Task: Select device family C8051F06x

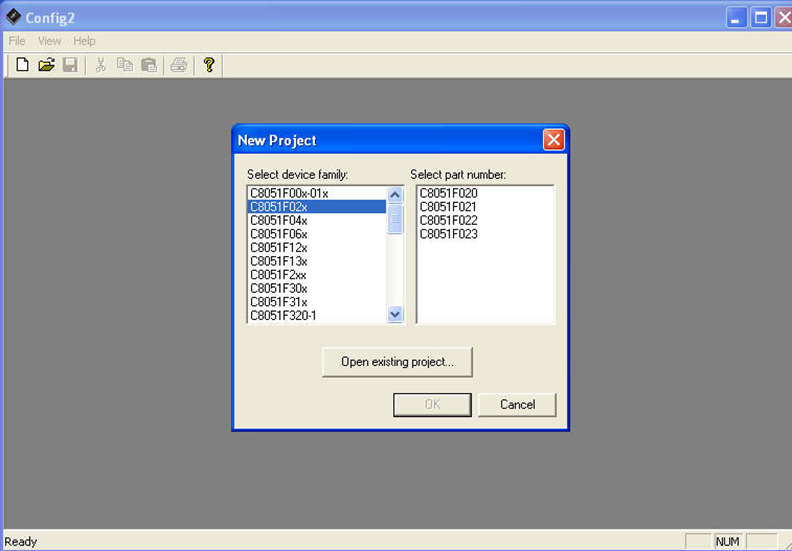Action: tap(317, 234)
